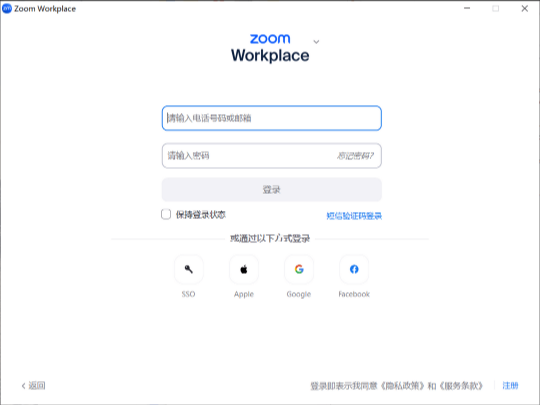Sign in with the Google icon

299,269
